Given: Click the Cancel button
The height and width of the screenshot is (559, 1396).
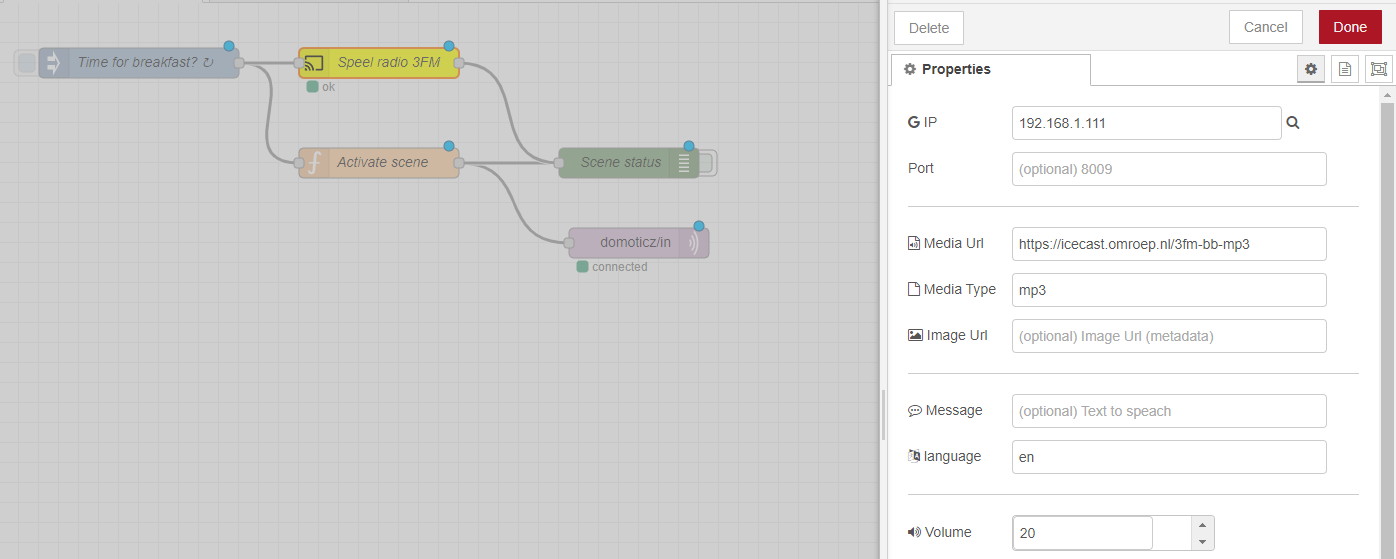Looking at the screenshot, I should pyautogui.click(x=1266, y=28).
